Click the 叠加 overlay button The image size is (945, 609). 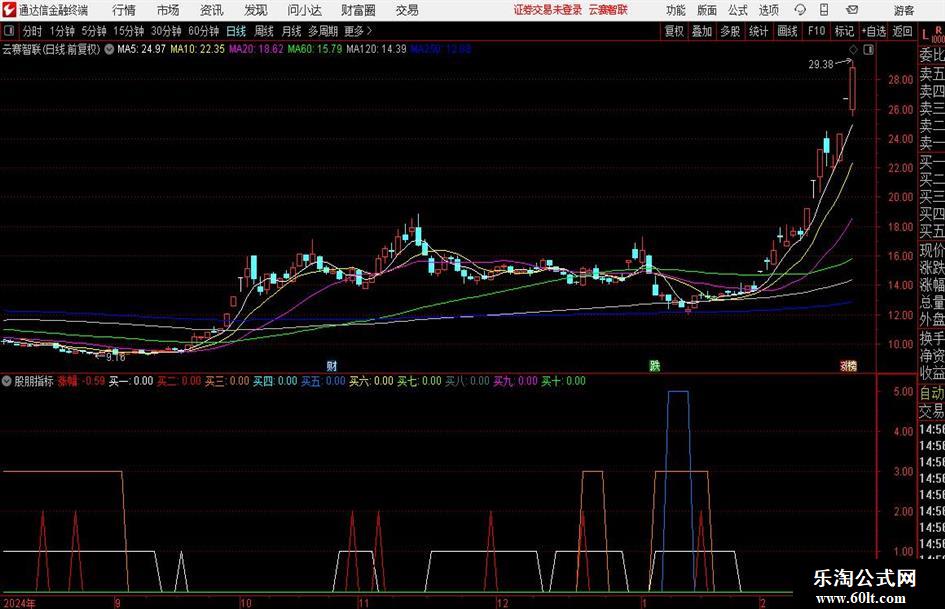702,31
